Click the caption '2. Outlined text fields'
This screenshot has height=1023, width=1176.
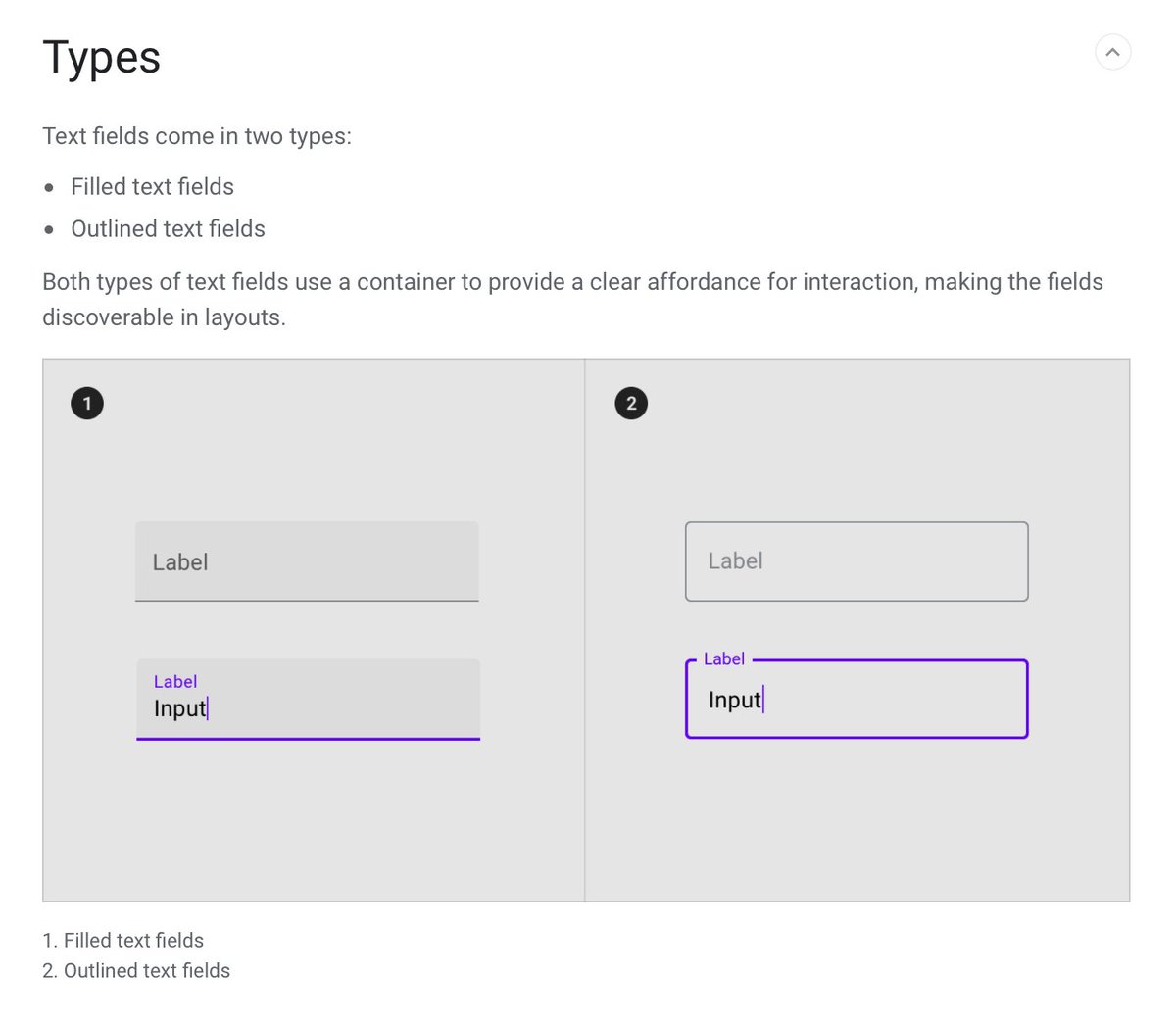coord(136,970)
